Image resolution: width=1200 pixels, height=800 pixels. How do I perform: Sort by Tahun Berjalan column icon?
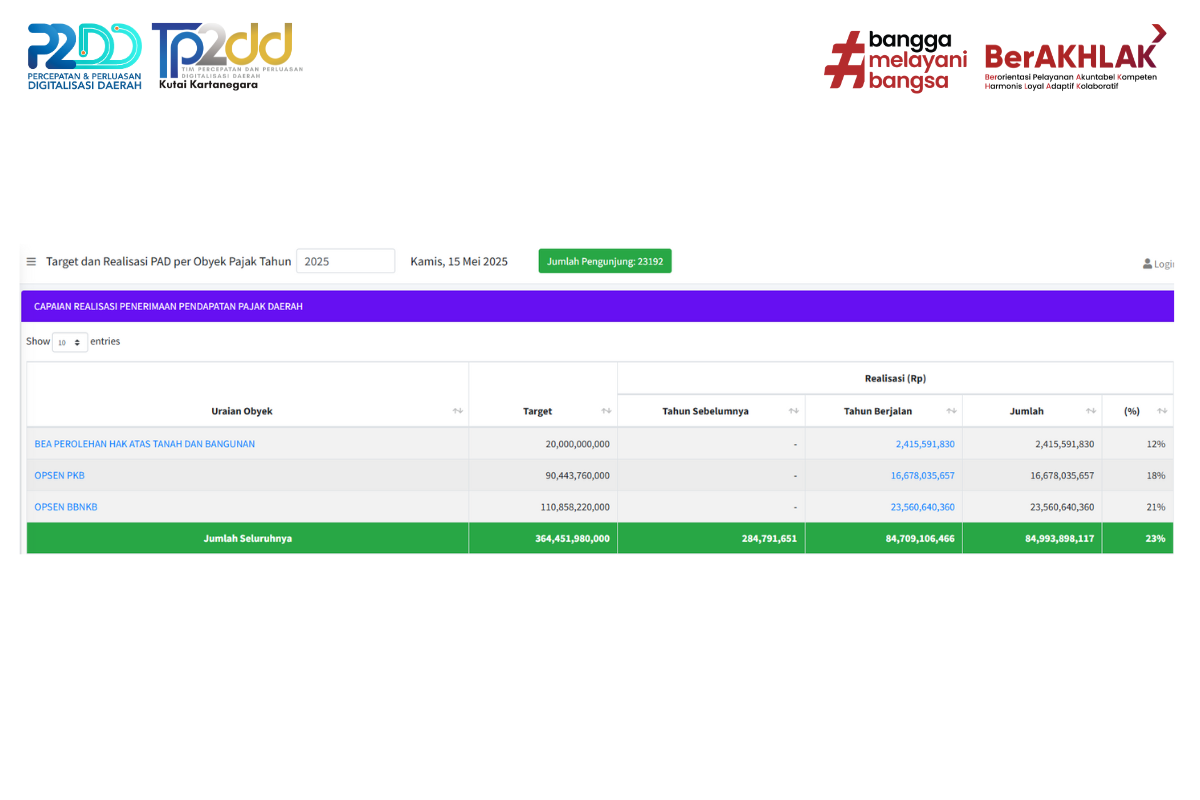click(951, 411)
